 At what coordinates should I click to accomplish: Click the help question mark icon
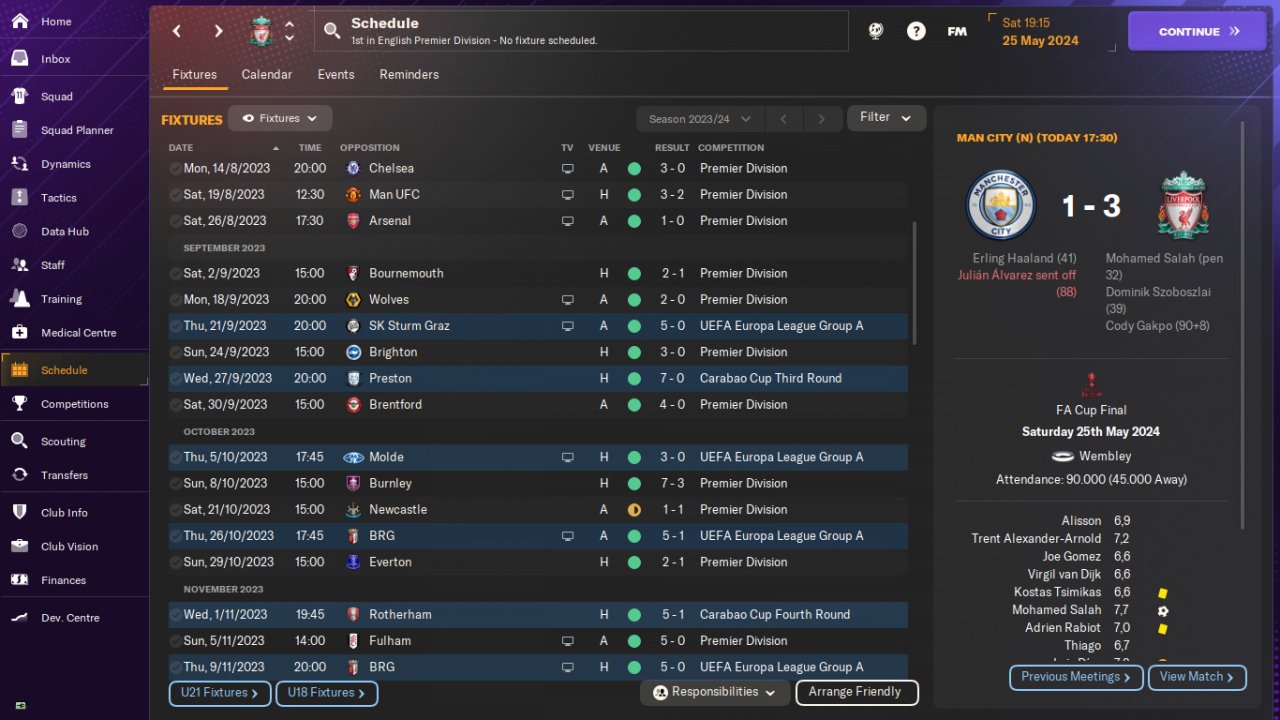916,31
